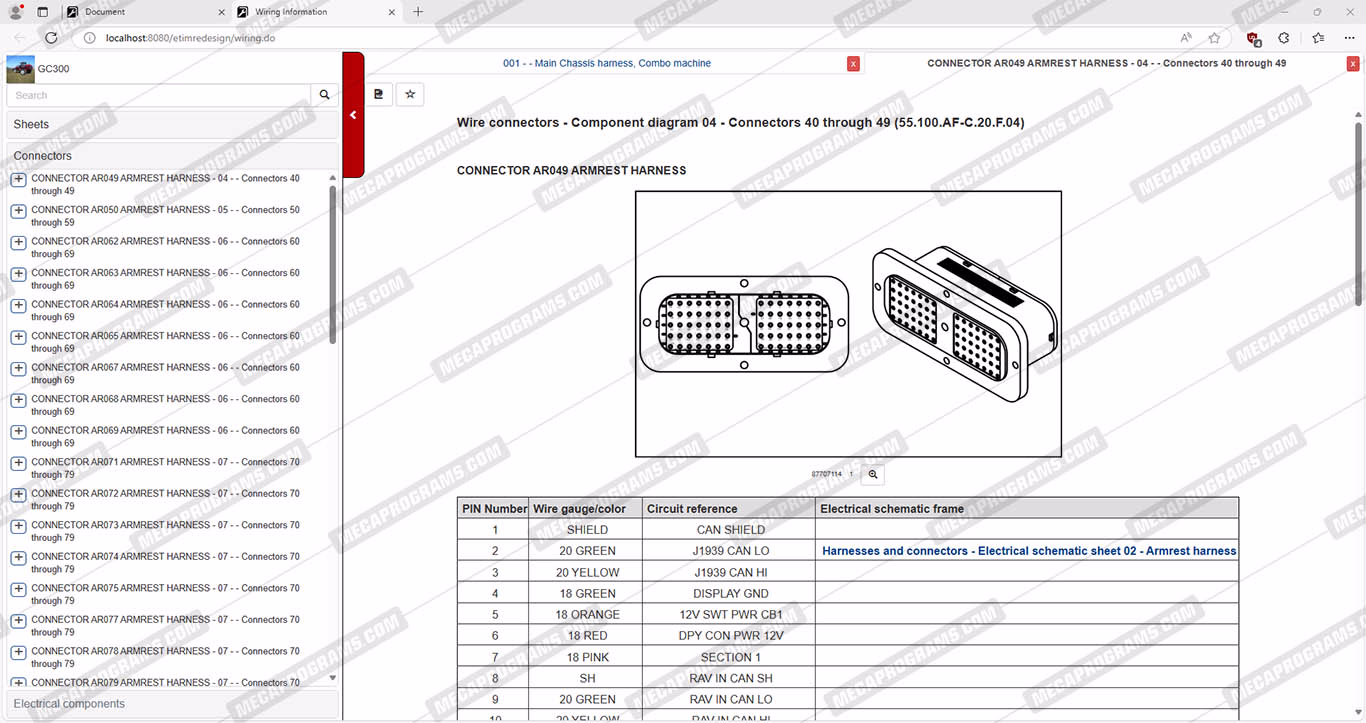Expand CONNECTOR AR071 ARMREST HARNESS item
Screen dimensions: 1366x723
pos(18,463)
